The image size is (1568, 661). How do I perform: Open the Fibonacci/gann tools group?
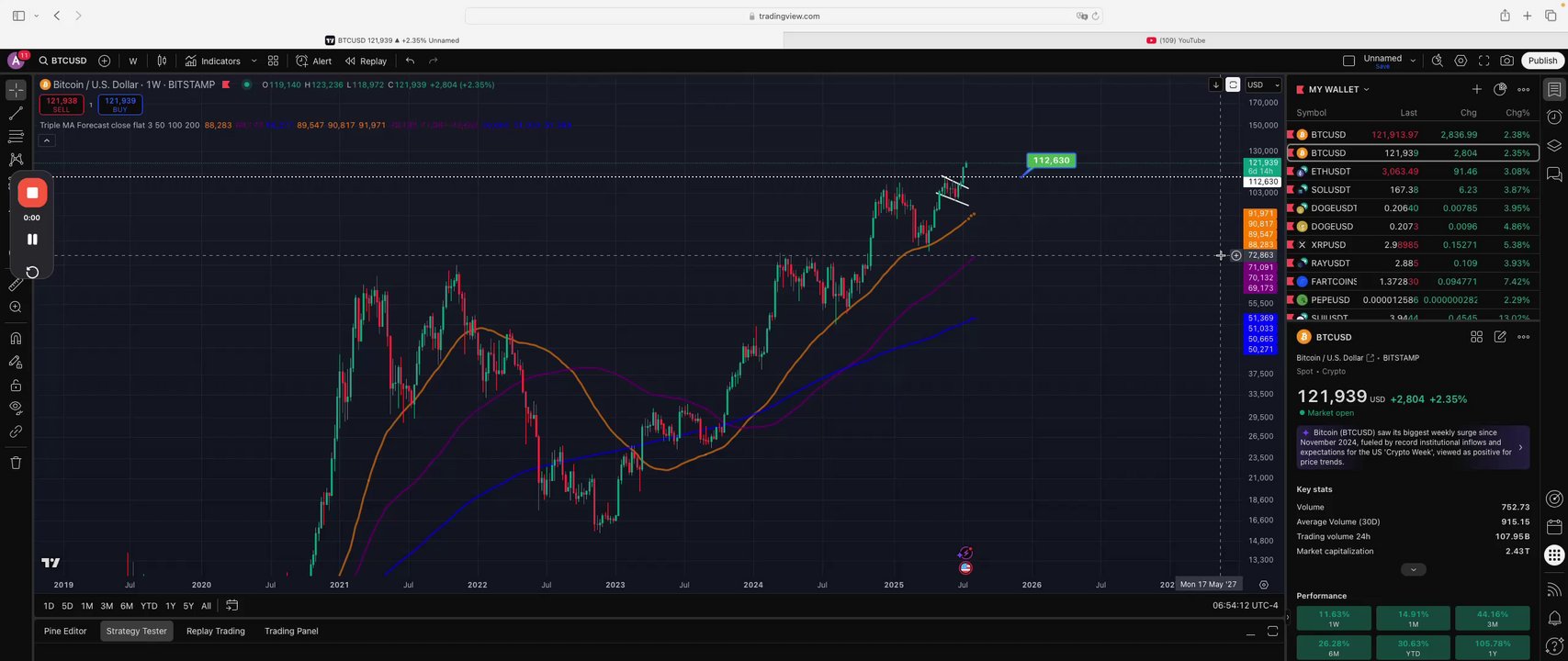coord(16,137)
